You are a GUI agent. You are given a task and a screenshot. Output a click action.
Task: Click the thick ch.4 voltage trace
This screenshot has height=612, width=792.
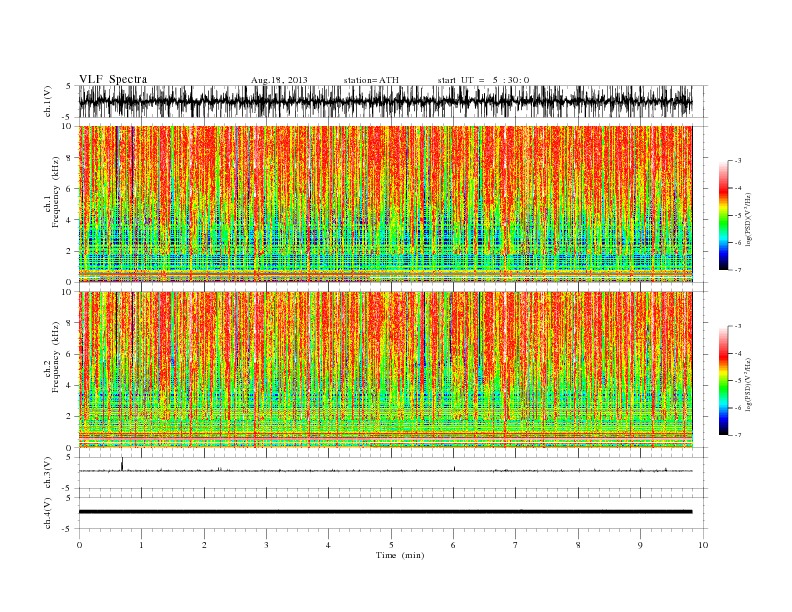coord(385,512)
